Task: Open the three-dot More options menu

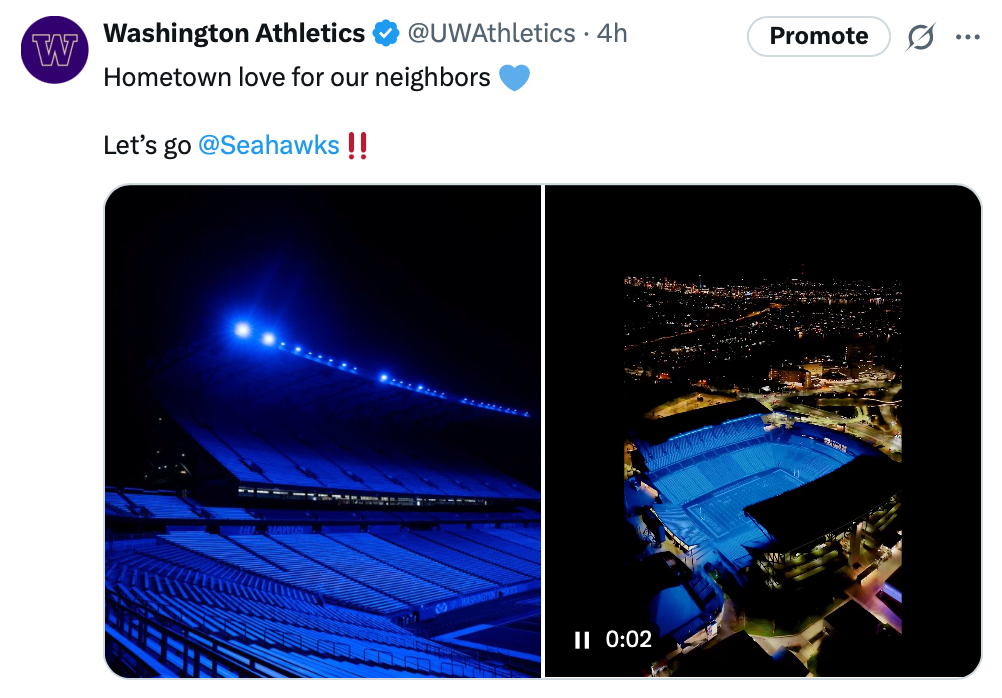Action: [968, 37]
